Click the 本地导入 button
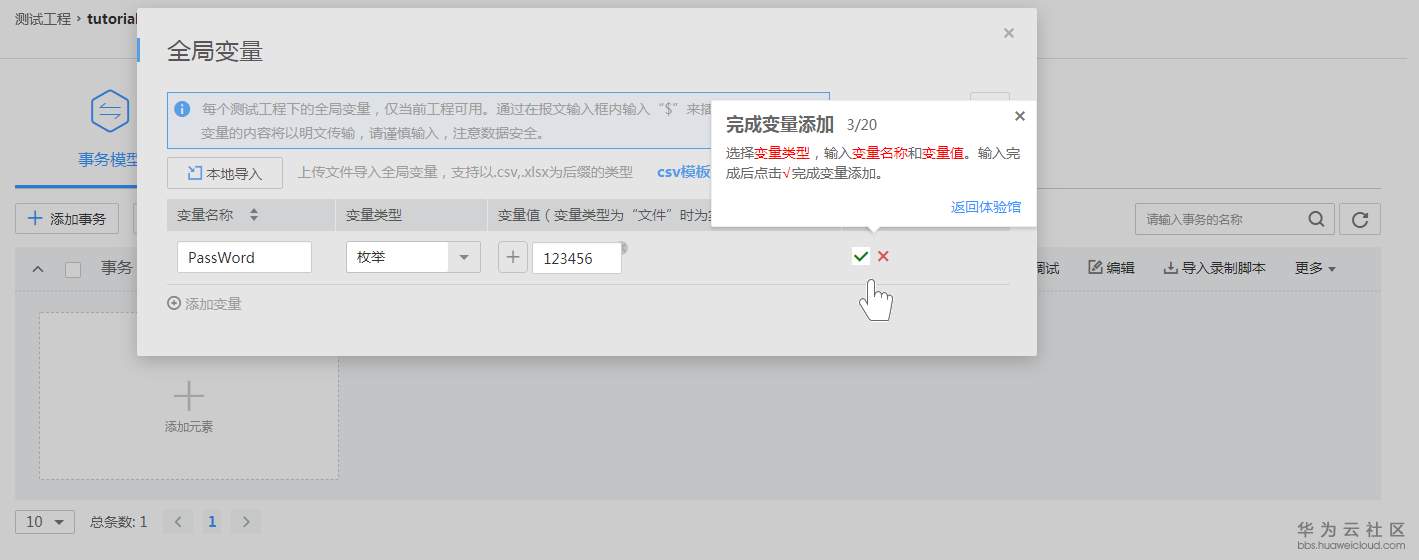This screenshot has width=1419, height=560. pyautogui.click(x=225, y=173)
